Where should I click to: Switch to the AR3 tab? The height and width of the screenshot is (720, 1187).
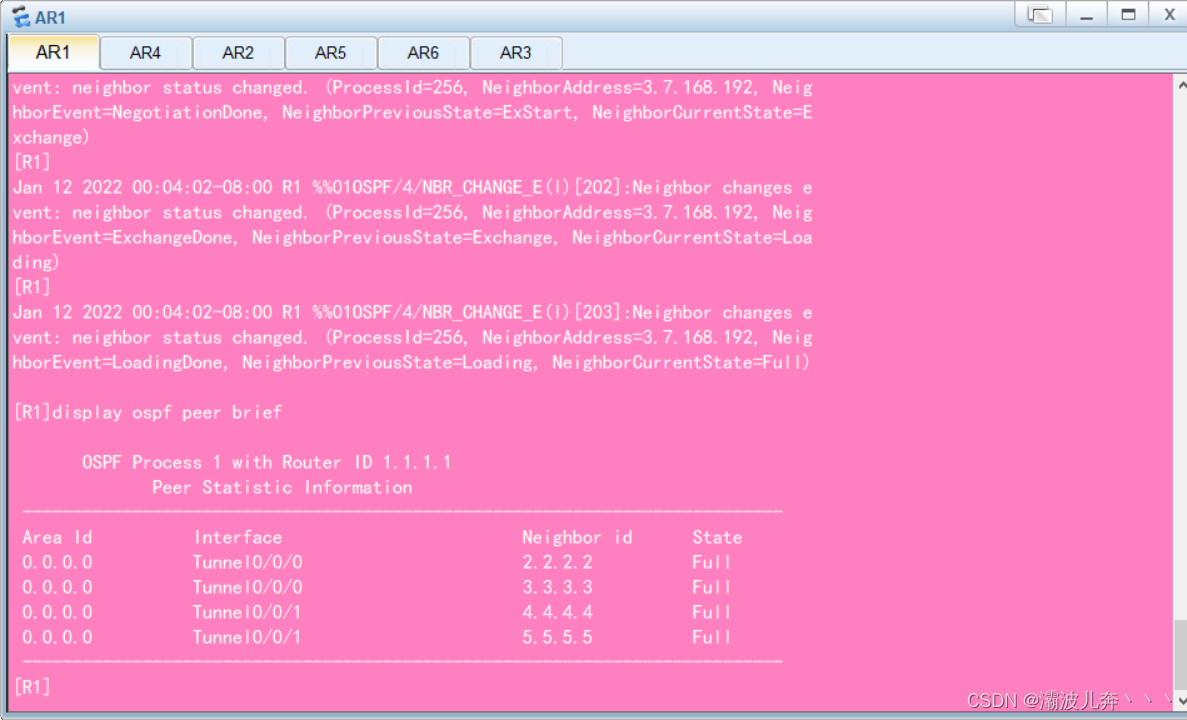(516, 53)
